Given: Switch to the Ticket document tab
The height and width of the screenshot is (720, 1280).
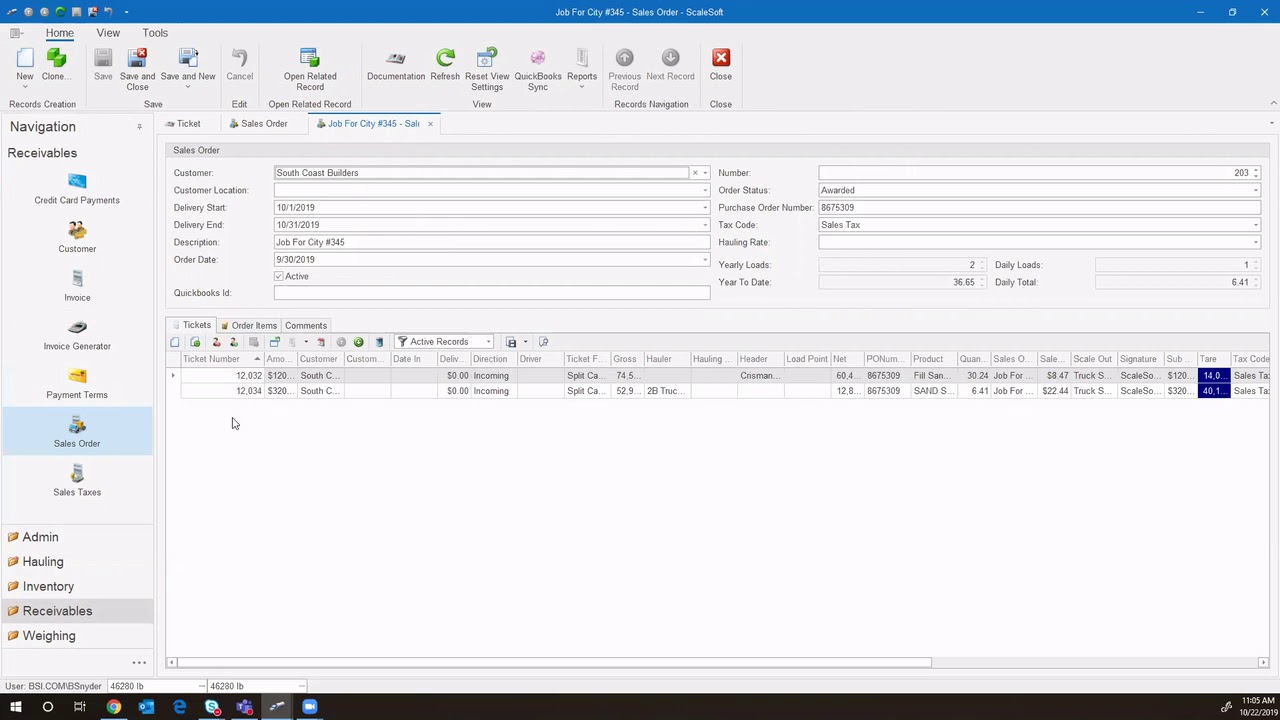Looking at the screenshot, I should (189, 124).
